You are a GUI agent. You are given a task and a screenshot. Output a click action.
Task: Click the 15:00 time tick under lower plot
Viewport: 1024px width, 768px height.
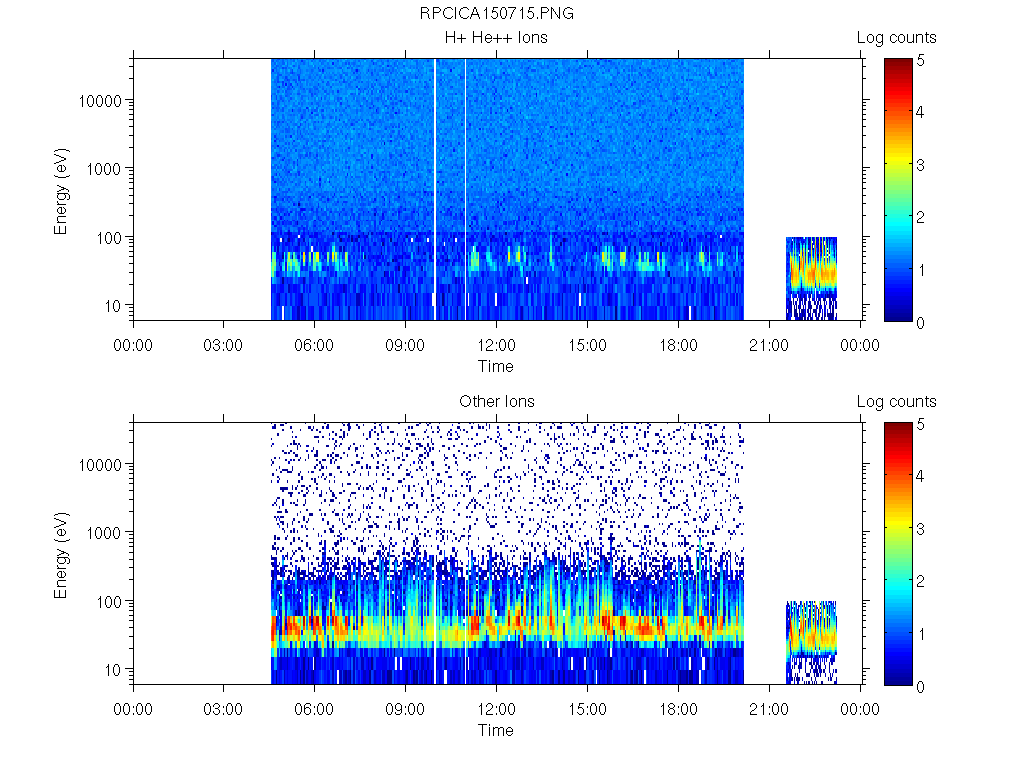[x=587, y=709]
